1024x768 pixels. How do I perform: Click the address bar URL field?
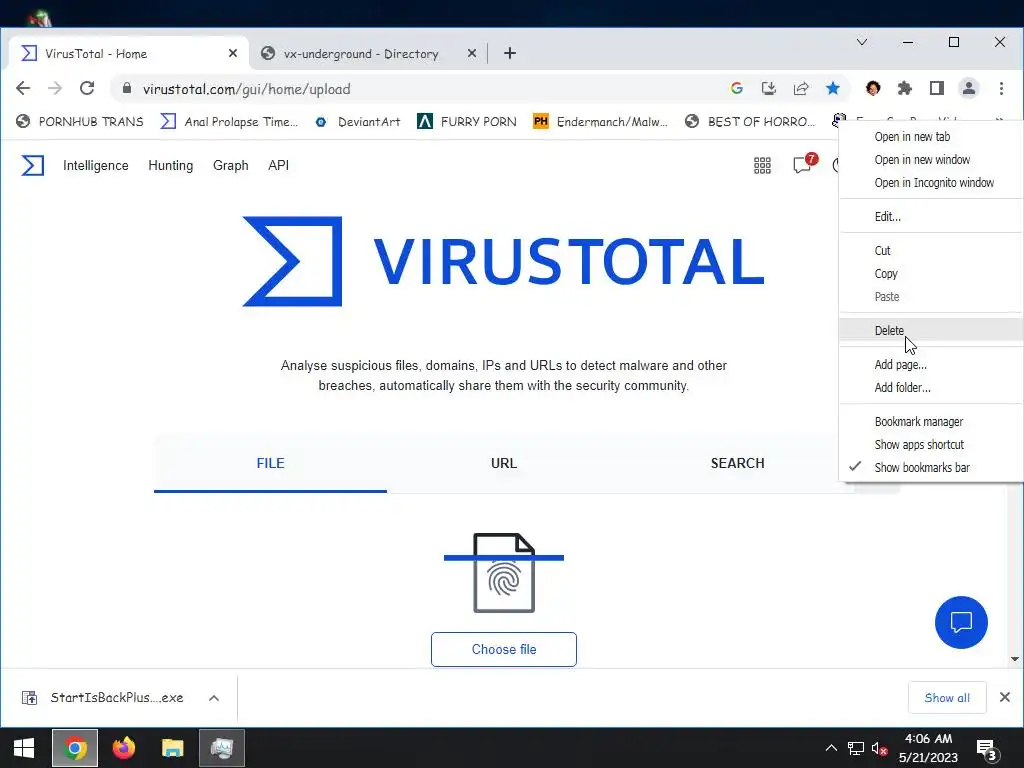(x=418, y=88)
